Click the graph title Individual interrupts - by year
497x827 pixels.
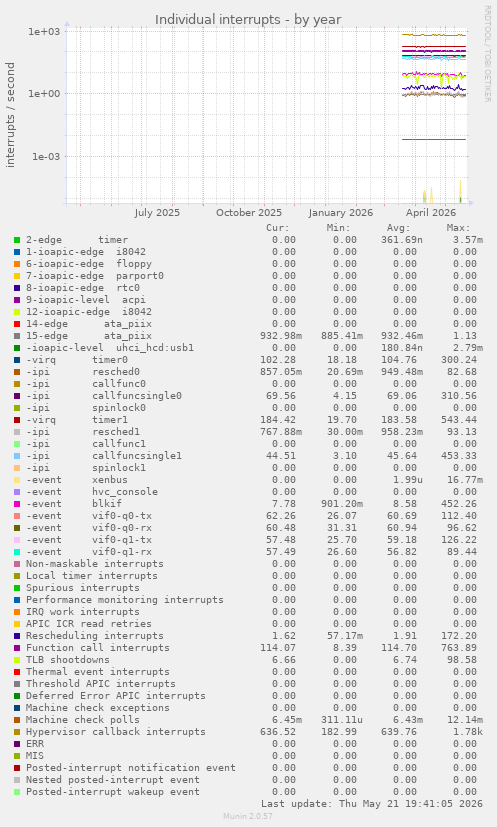click(x=248, y=20)
